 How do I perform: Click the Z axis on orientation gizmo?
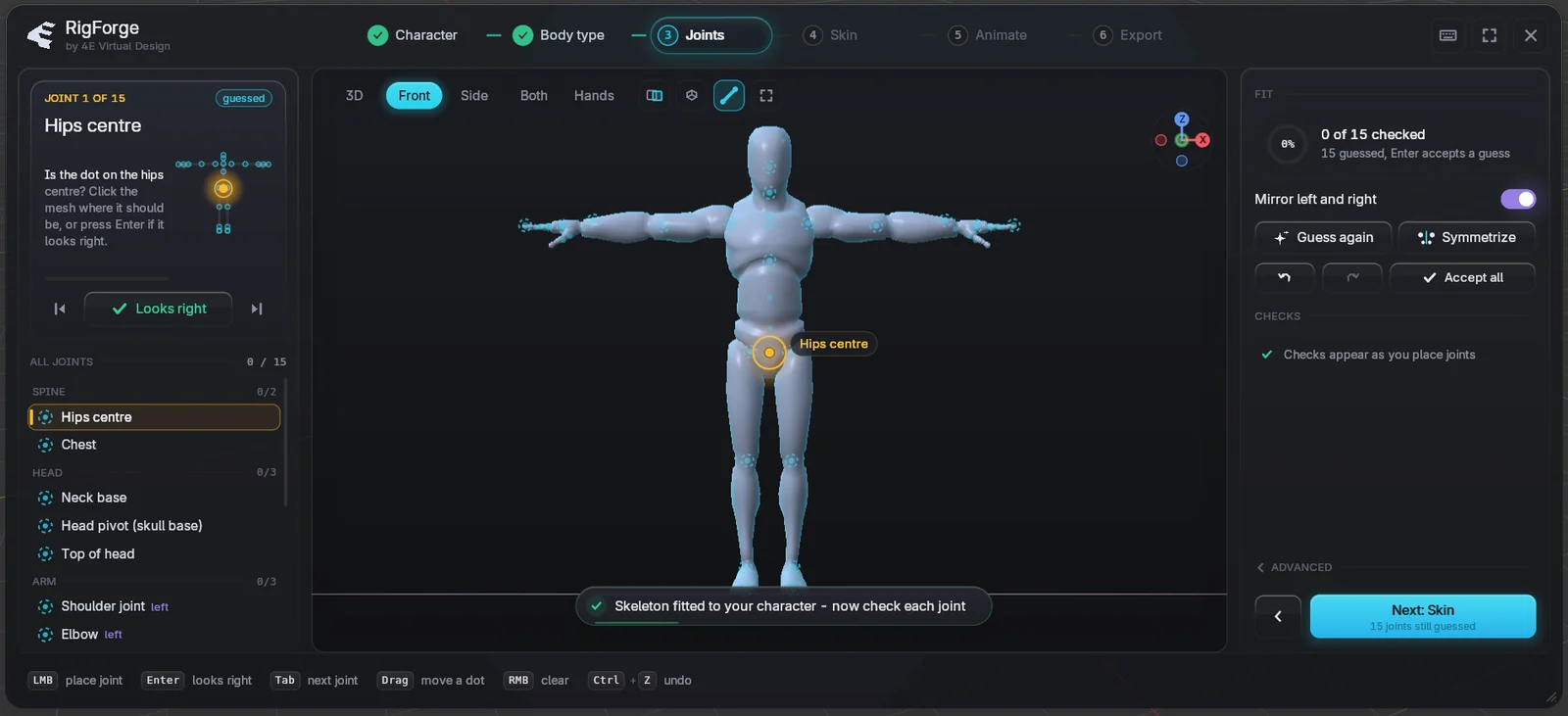pyautogui.click(x=1182, y=119)
